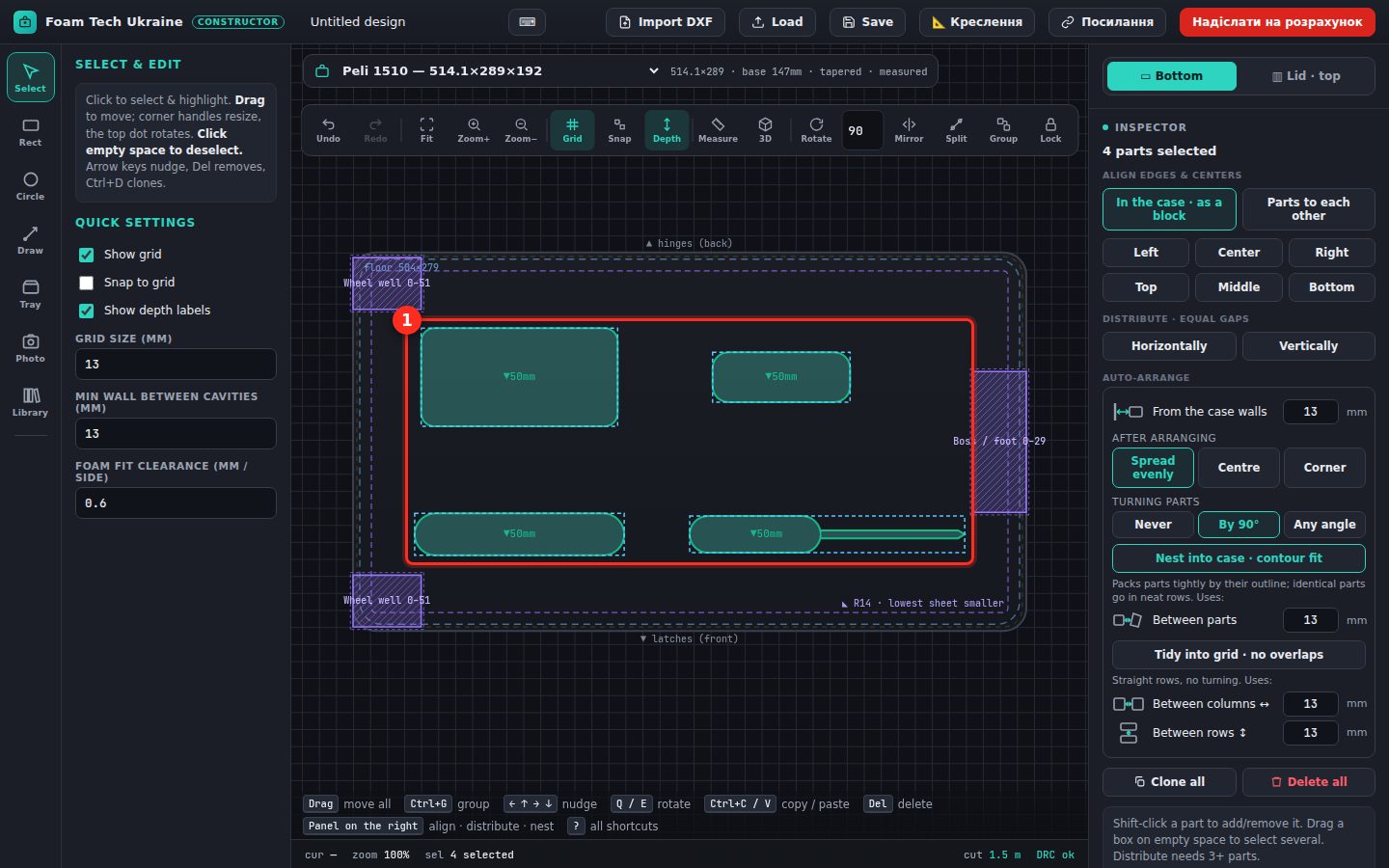The image size is (1389, 868).
Task: Distribute parts Vertically
Action: [x=1308, y=346]
